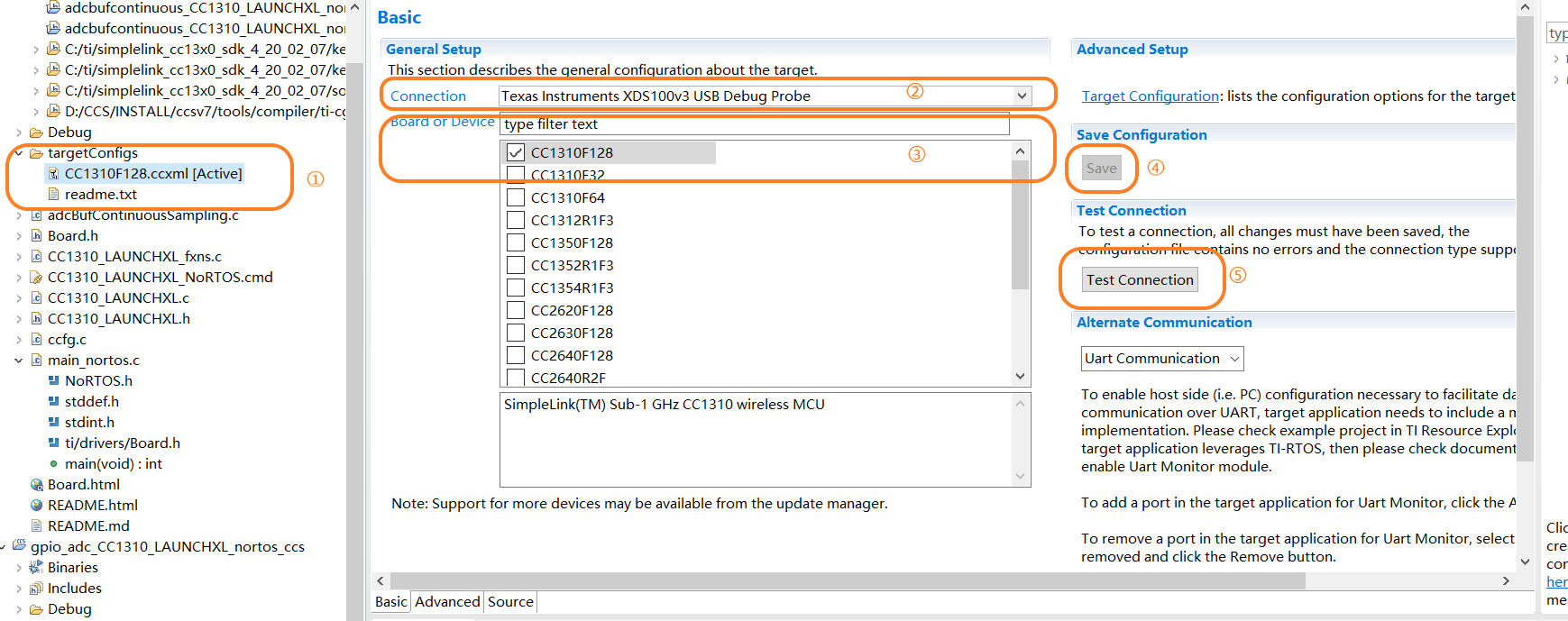Click the 'SimpleLink(TM) Sub-1 GHz CC1310 wireless MCU' description
Image resolution: width=1568 pixels, height=621 pixels.
665,405
